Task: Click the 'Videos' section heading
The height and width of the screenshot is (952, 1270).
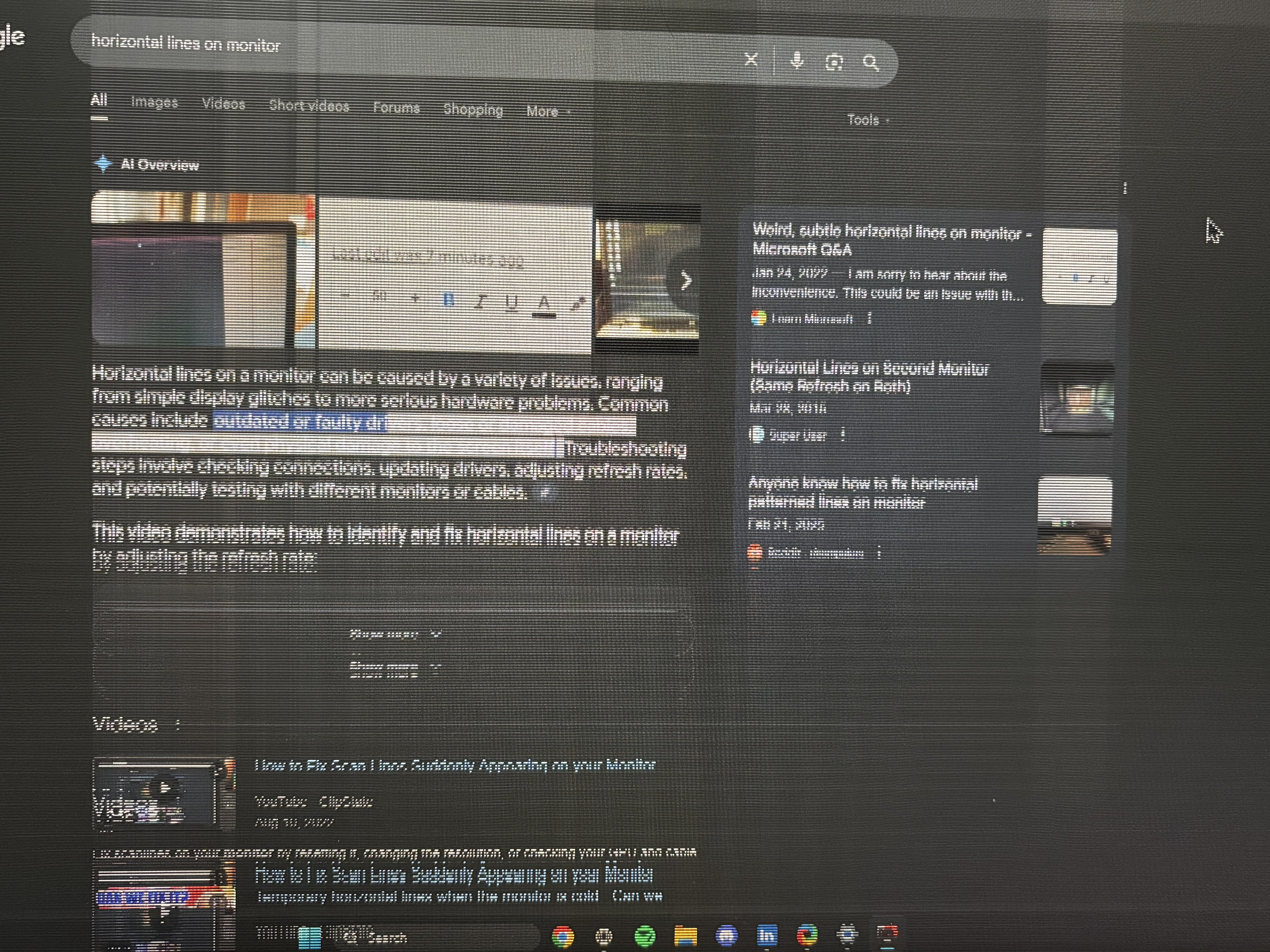Action: [125, 724]
